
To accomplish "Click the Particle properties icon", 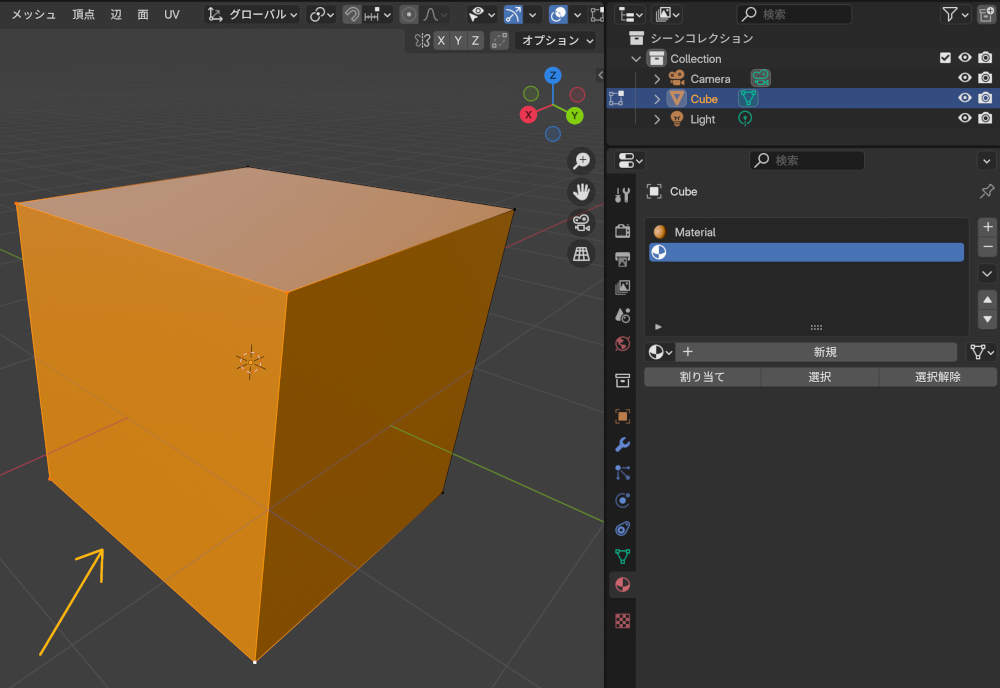I will (x=622, y=472).
